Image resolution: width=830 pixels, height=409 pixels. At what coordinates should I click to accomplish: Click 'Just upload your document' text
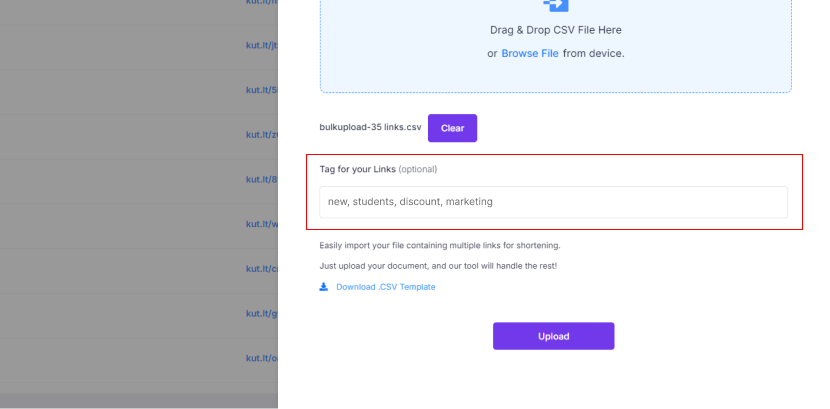point(438,266)
